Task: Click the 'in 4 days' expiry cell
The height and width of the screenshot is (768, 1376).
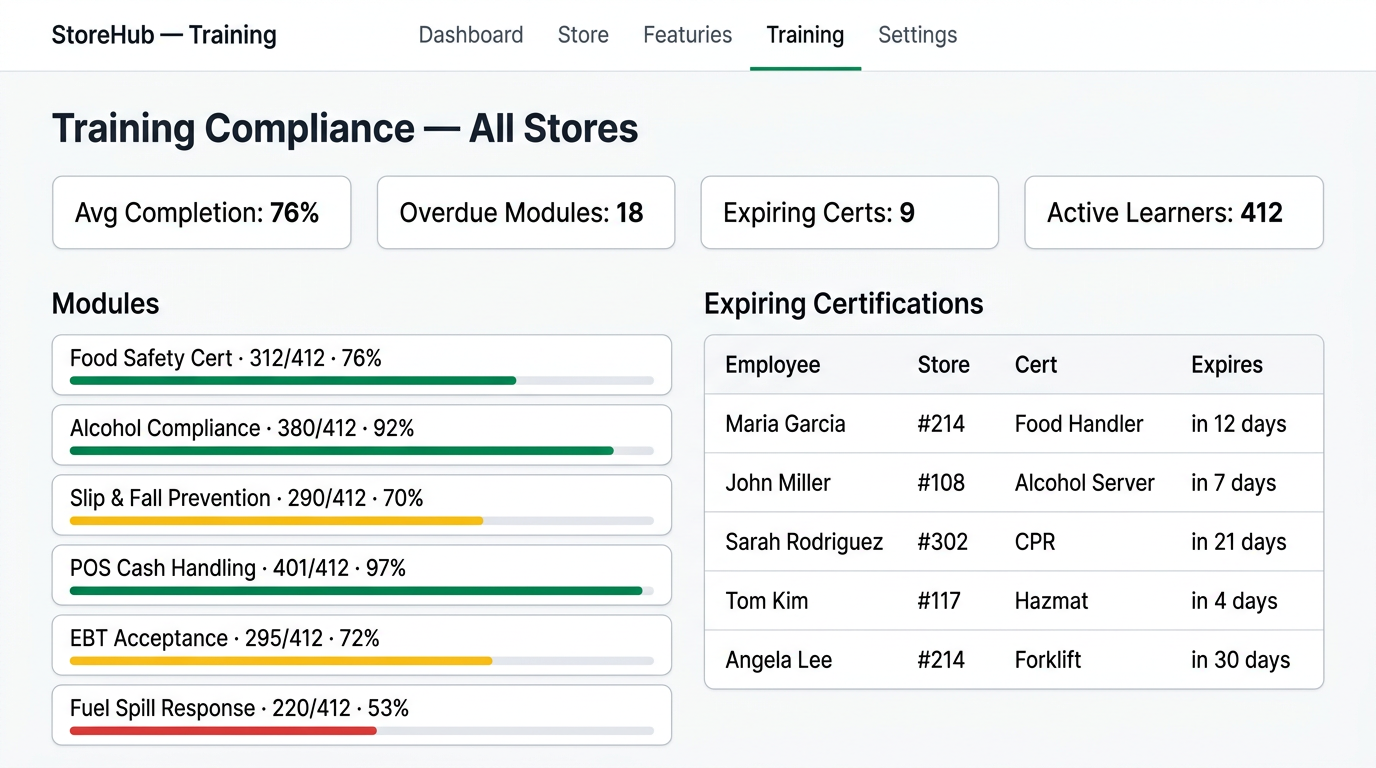Action: tap(1235, 601)
